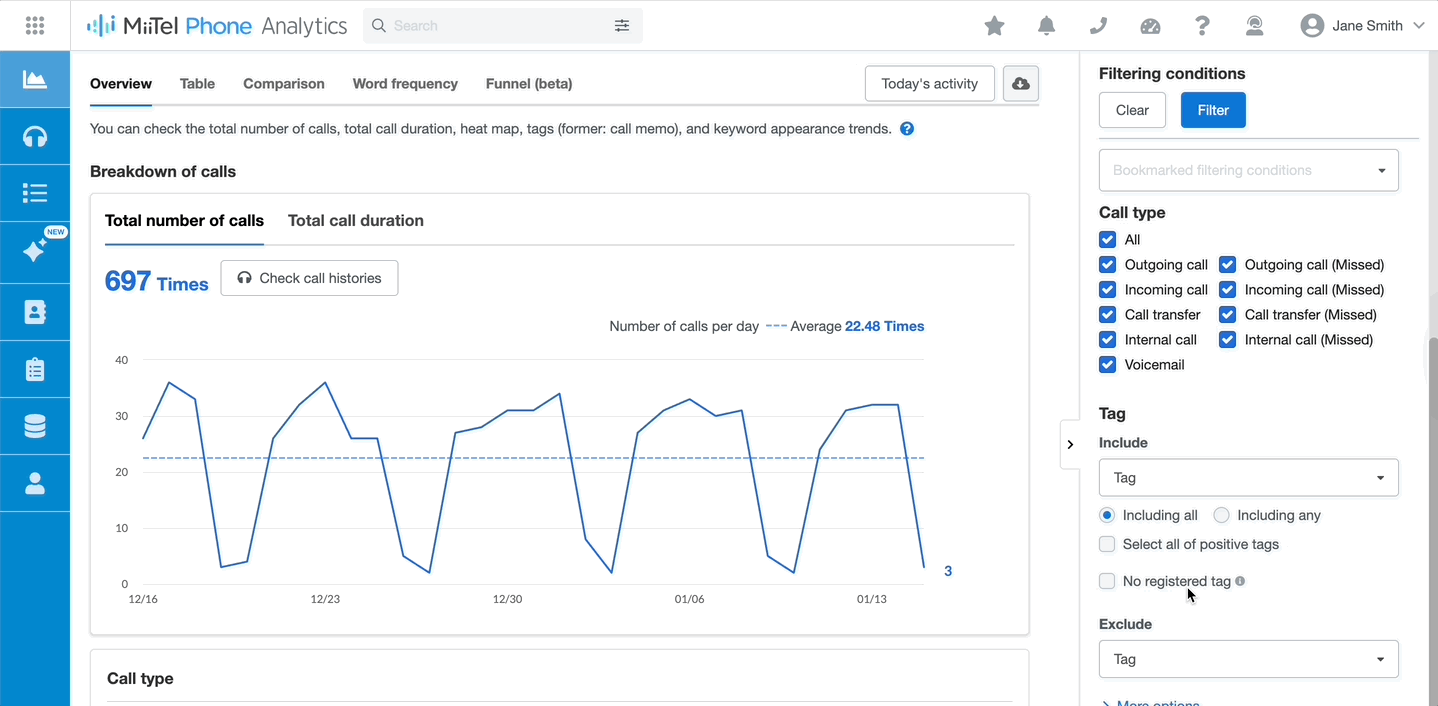Collapse the filter panel with chevron
The width and height of the screenshot is (1438, 706).
1070,444
